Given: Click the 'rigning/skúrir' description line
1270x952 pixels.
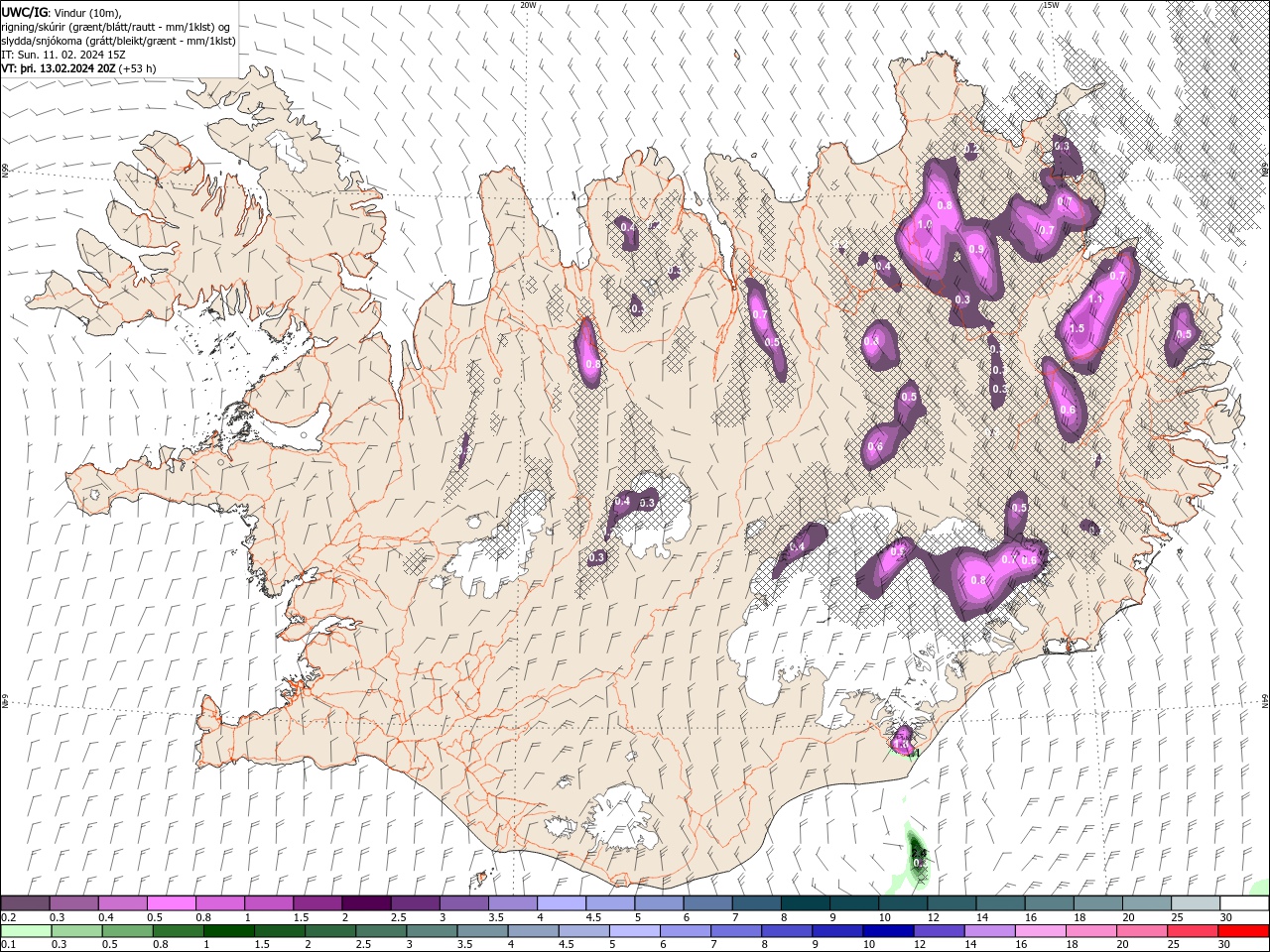Looking at the screenshot, I should point(117,27).
